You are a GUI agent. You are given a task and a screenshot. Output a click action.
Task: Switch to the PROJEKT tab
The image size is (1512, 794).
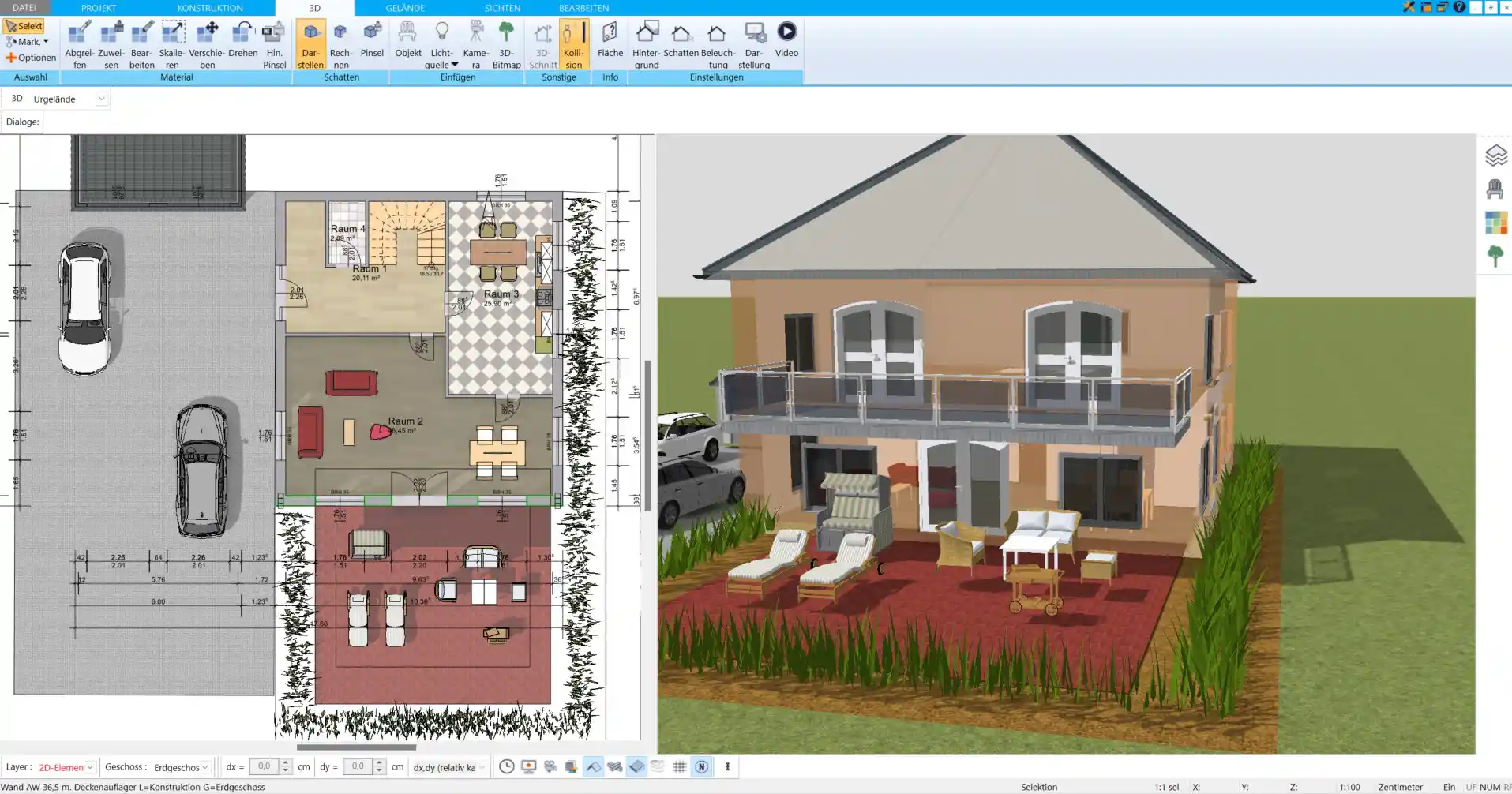pos(99,8)
